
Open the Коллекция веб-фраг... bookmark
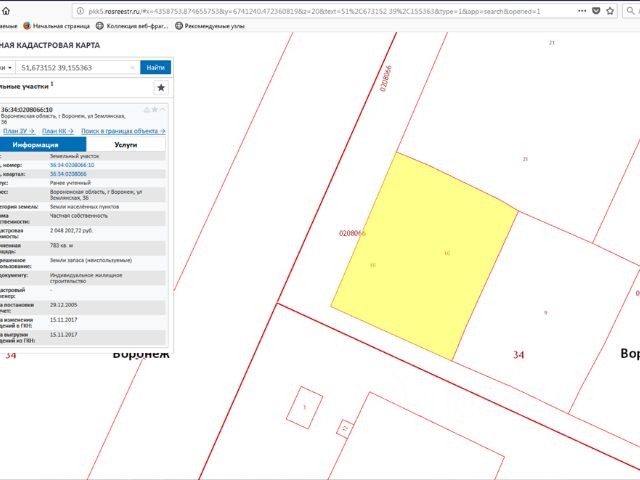pos(132,26)
